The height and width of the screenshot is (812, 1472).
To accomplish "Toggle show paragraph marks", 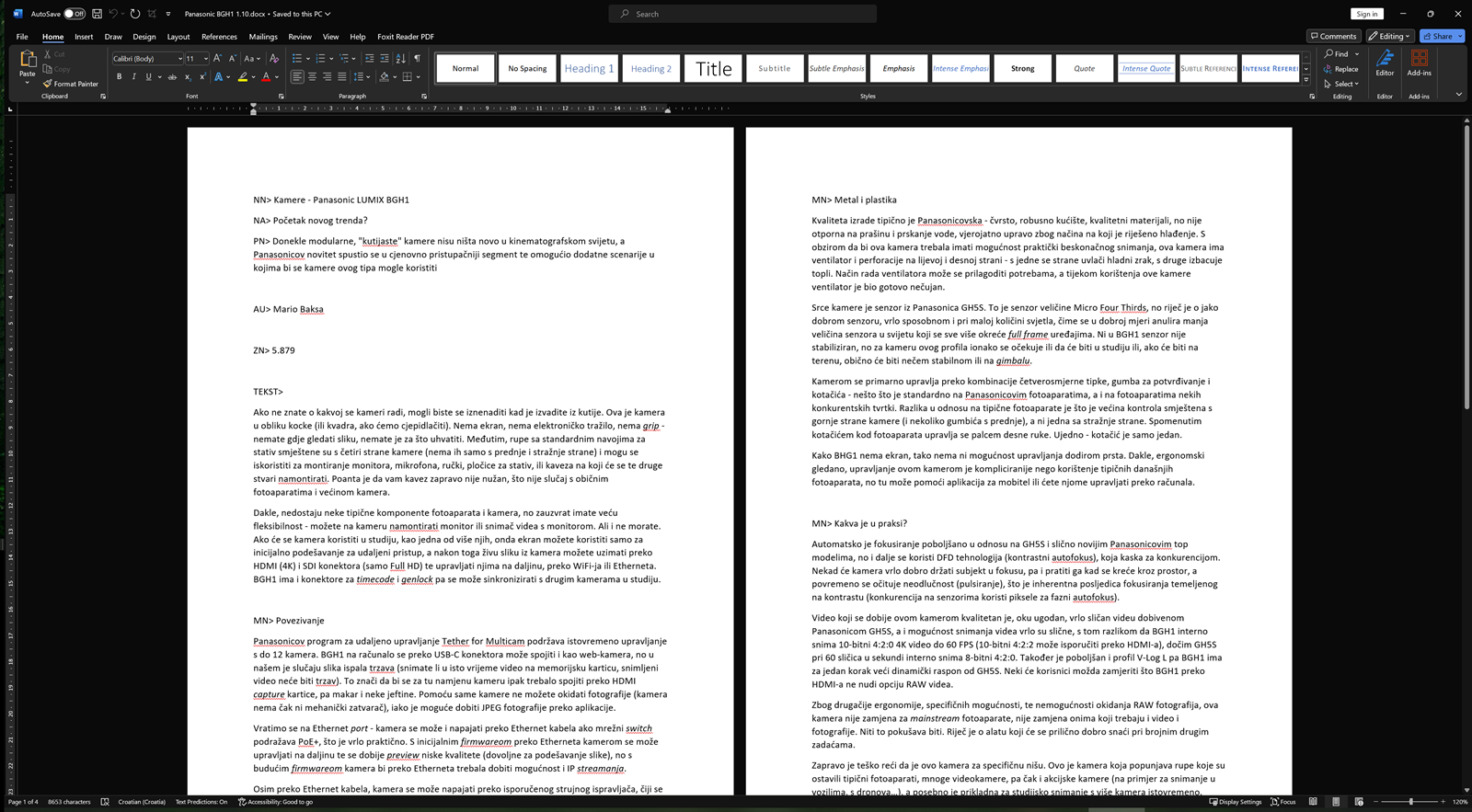I will pos(418,58).
